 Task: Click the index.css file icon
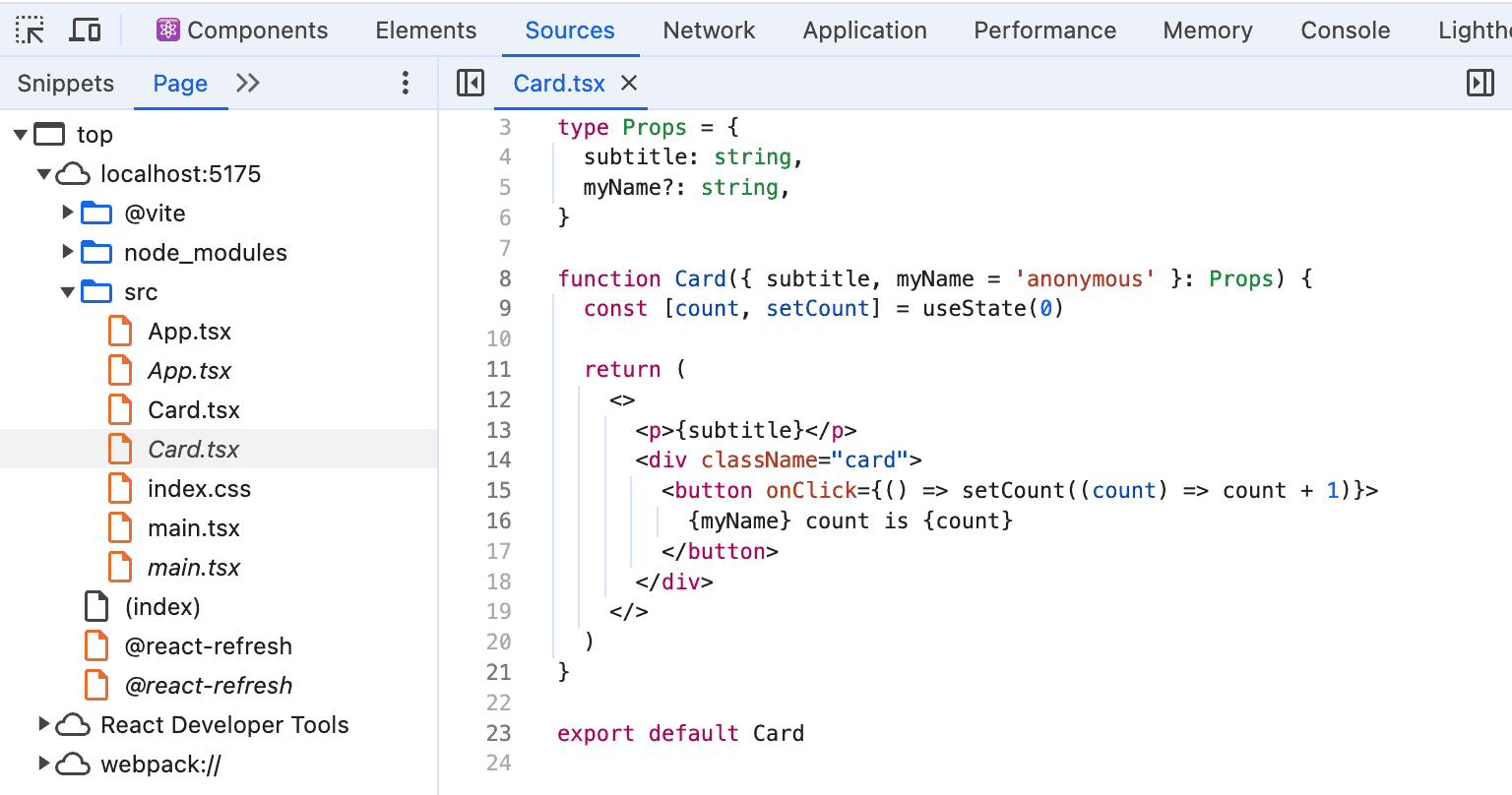pos(120,489)
